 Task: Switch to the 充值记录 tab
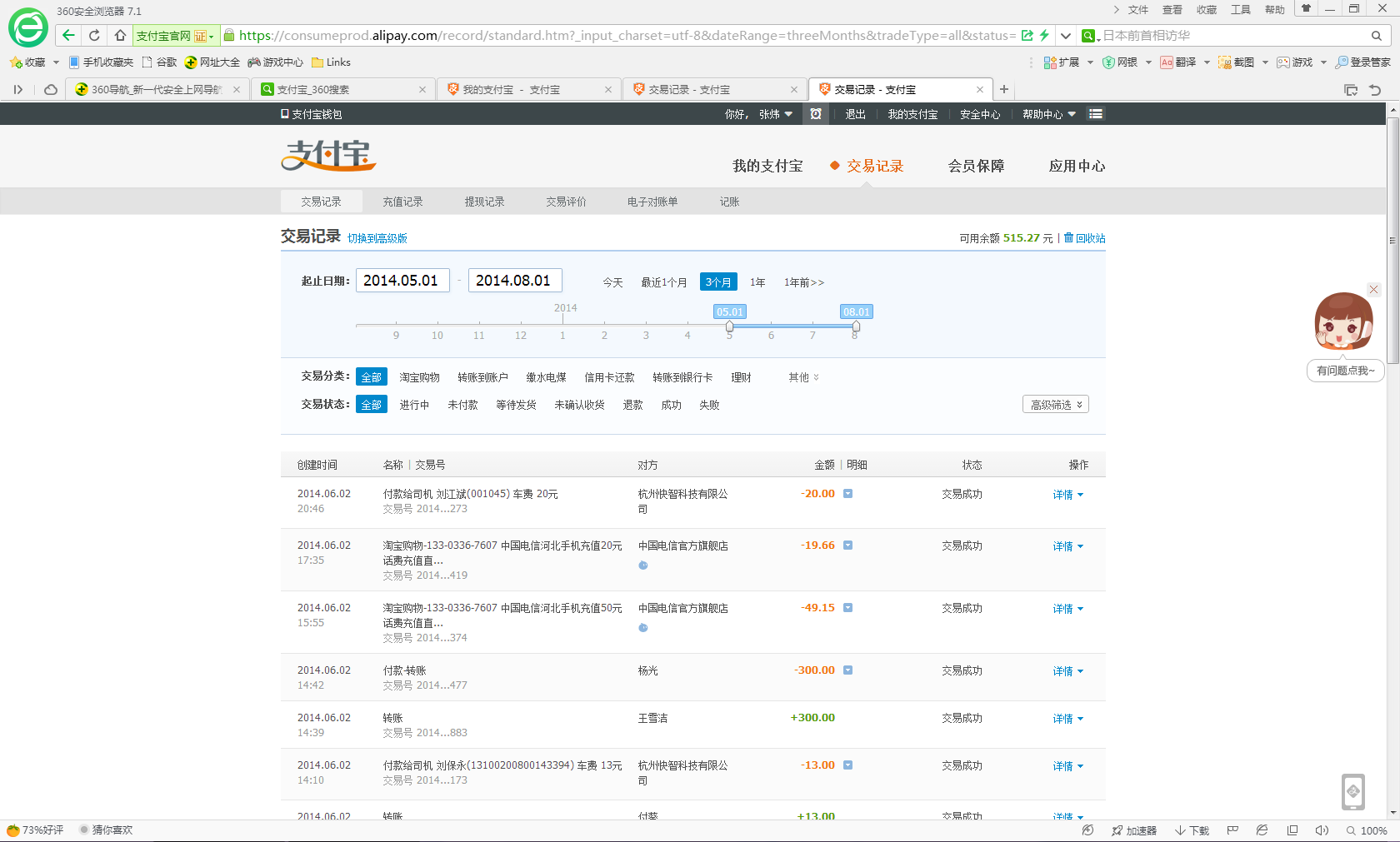click(402, 202)
